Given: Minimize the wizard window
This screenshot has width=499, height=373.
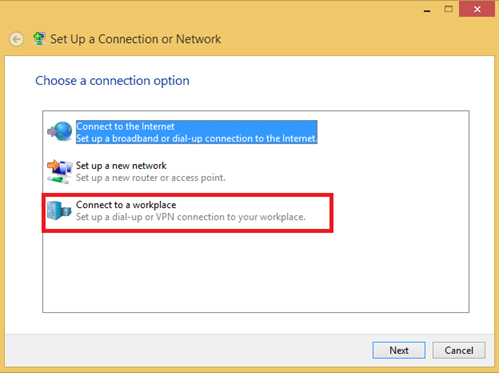Looking at the screenshot, I should (x=427, y=9).
